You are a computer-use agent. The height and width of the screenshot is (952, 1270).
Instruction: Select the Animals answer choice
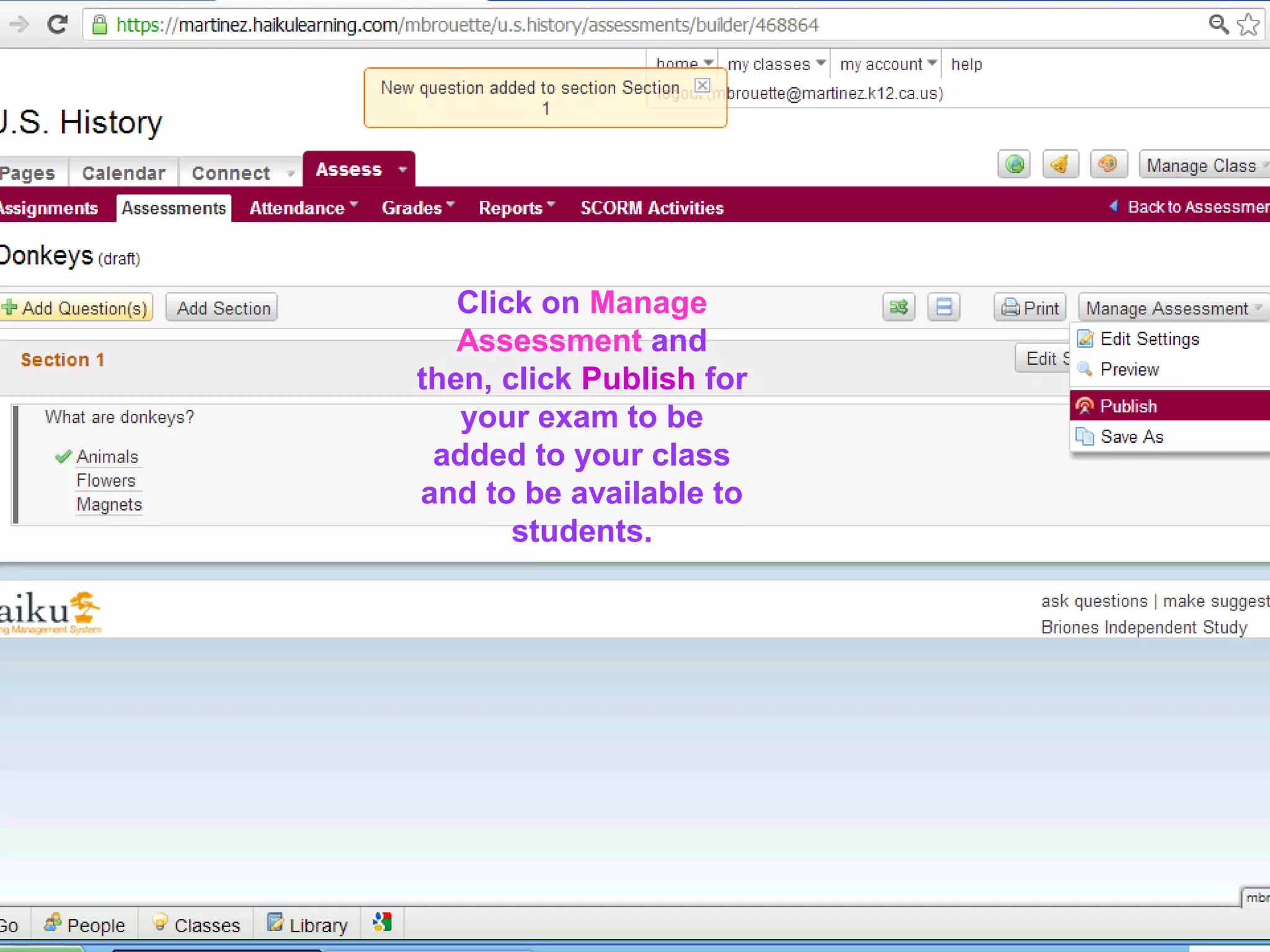pos(107,457)
